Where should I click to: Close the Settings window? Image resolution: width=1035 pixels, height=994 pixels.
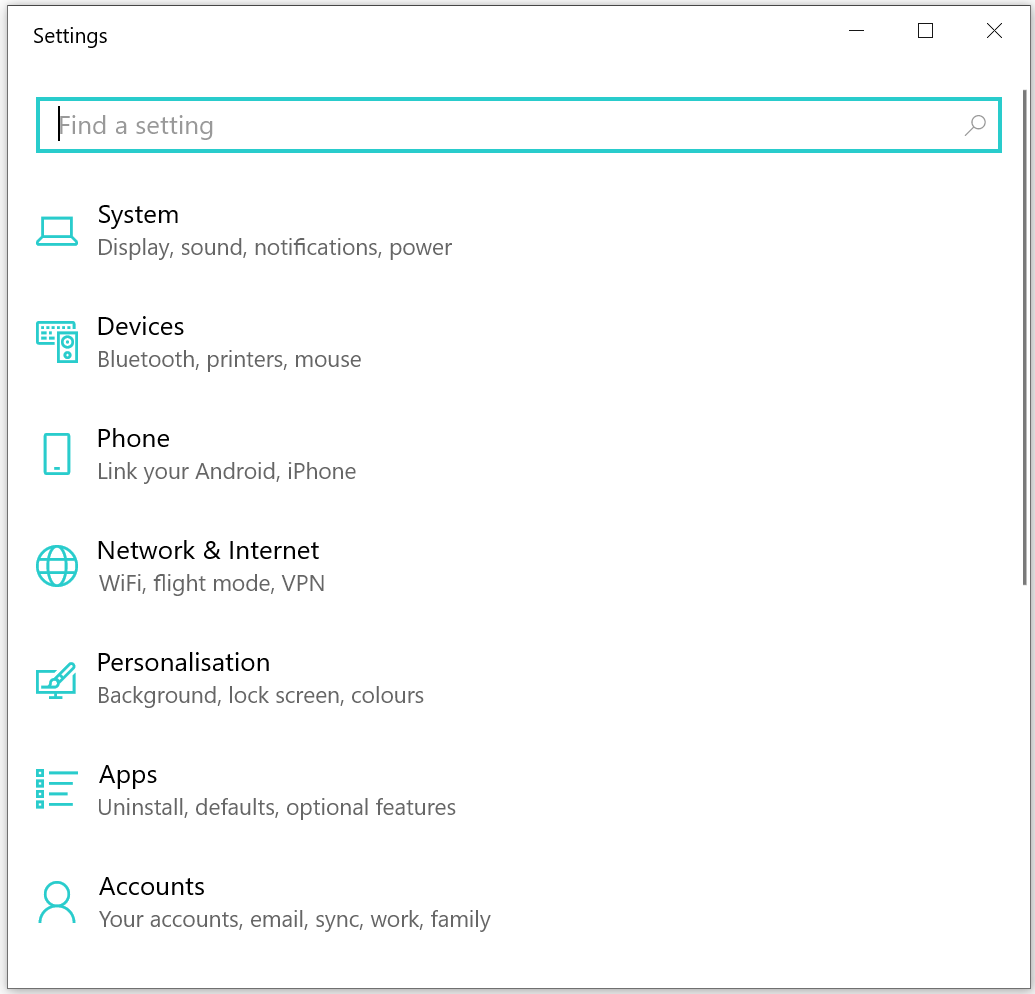[994, 31]
